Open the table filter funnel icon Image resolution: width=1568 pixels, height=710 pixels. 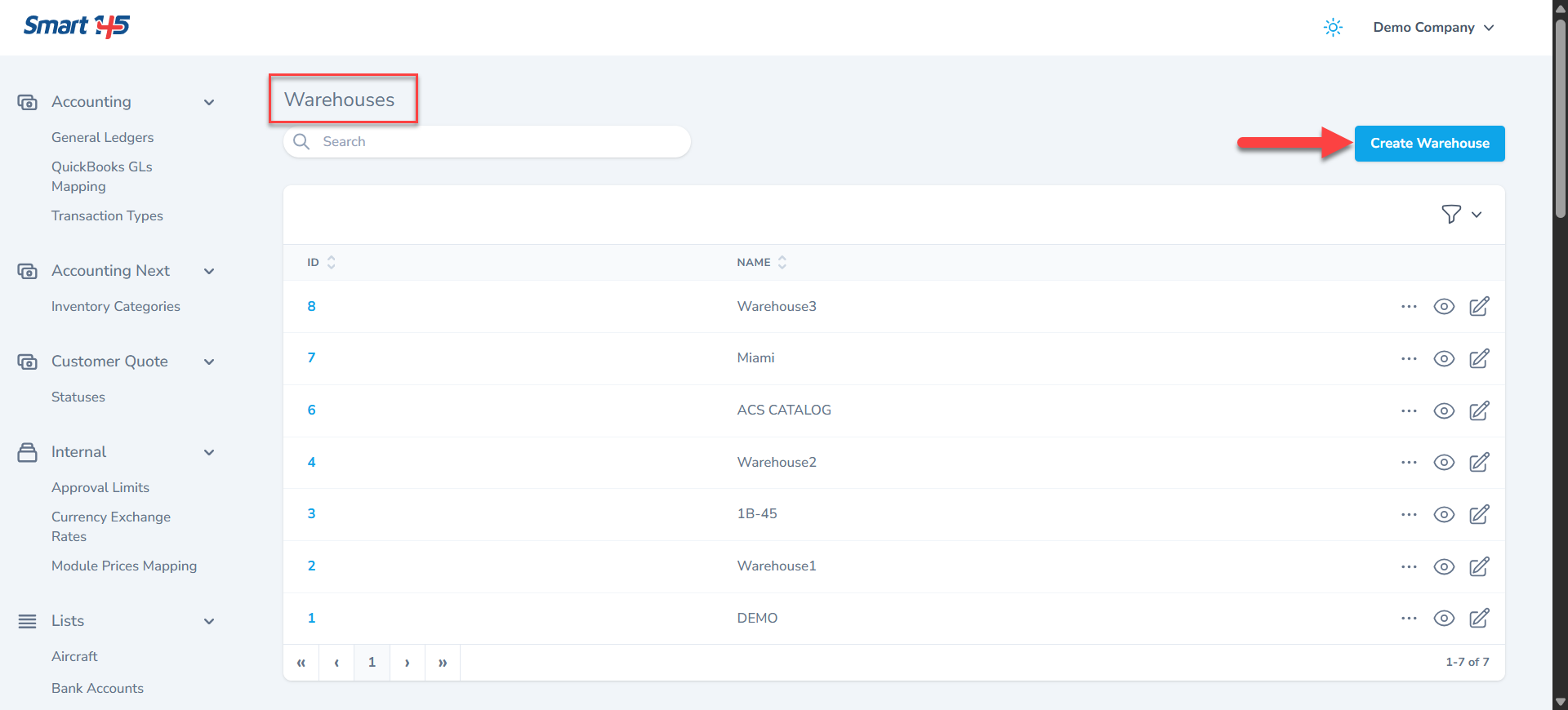pos(1451,215)
